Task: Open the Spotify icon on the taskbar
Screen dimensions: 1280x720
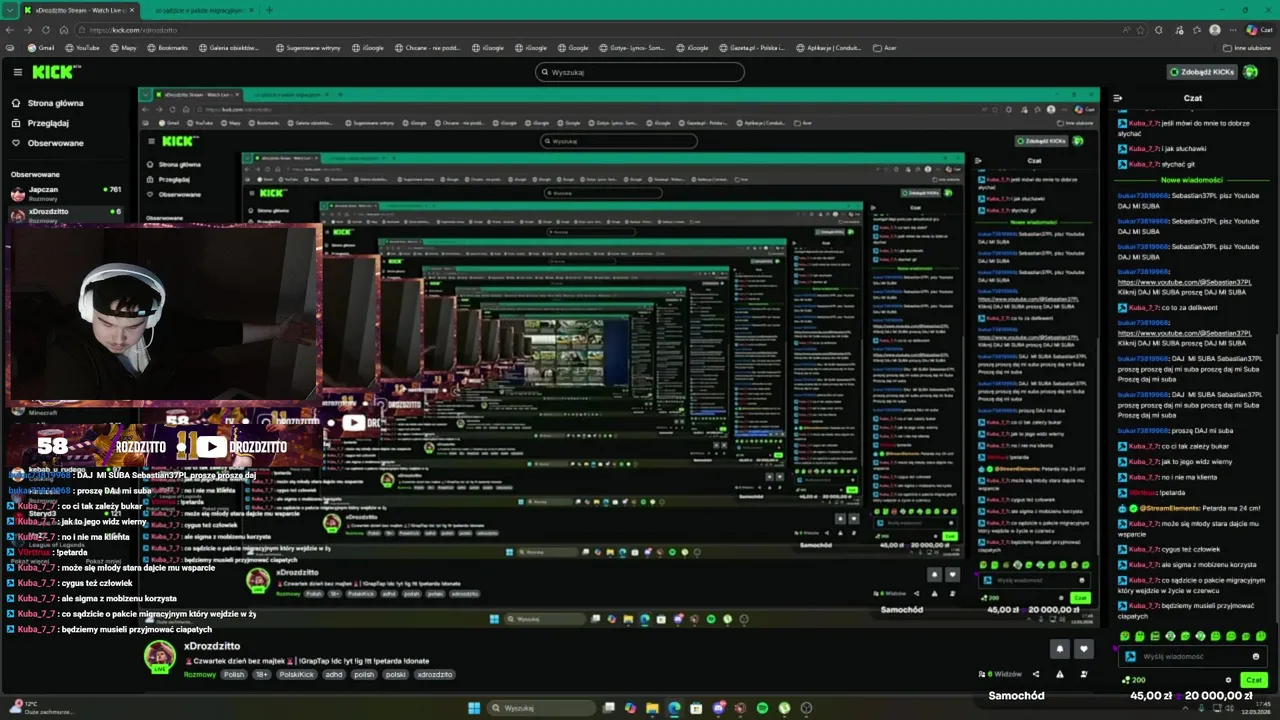Action: (762, 708)
